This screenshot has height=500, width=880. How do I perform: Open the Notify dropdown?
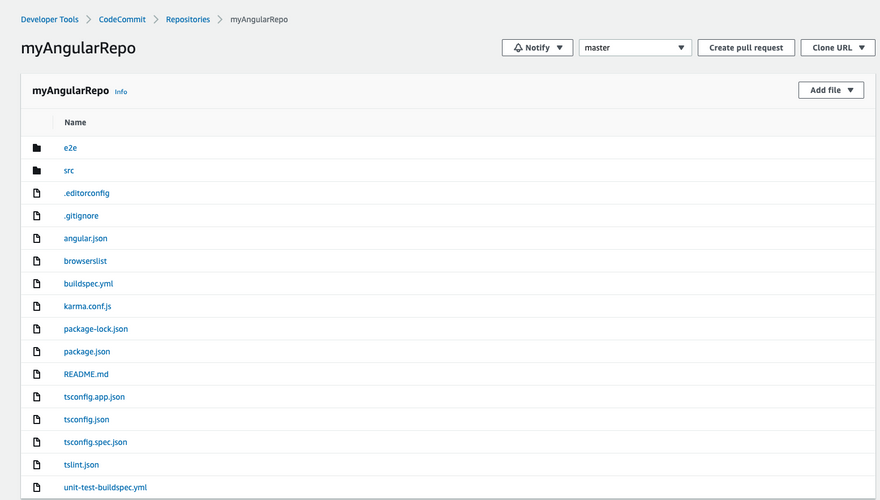(537, 48)
